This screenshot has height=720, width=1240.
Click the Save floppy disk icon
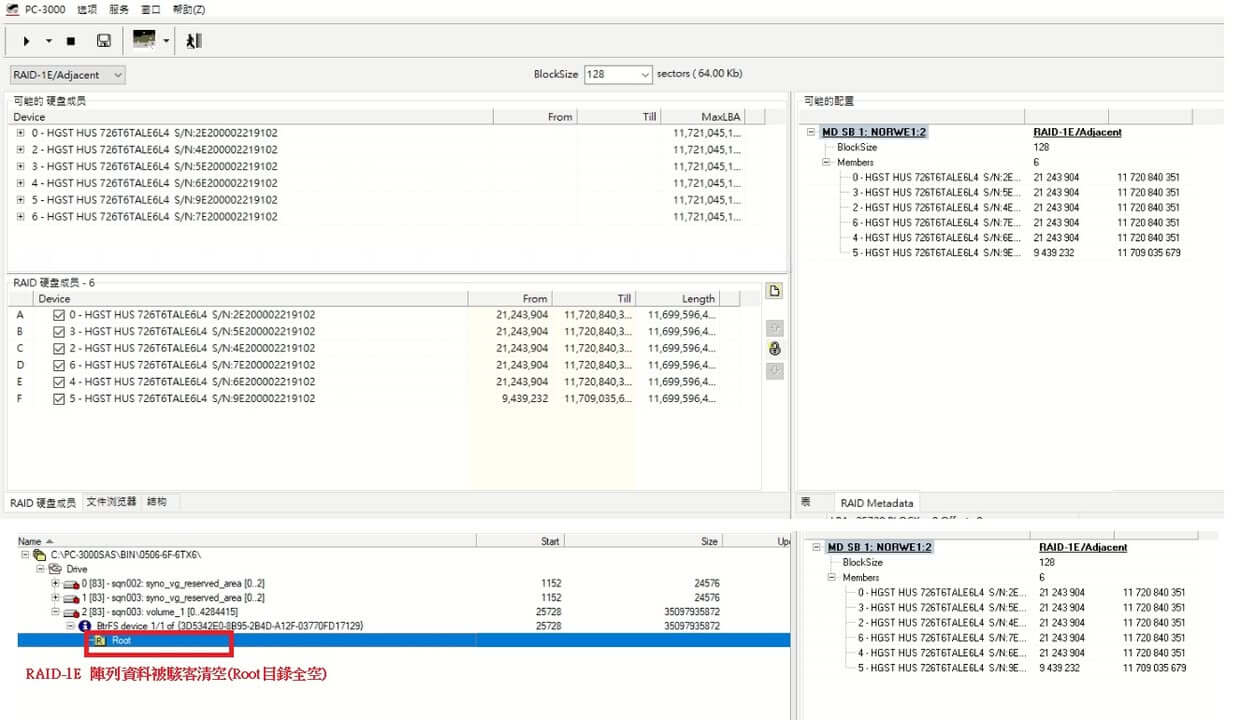pos(103,41)
